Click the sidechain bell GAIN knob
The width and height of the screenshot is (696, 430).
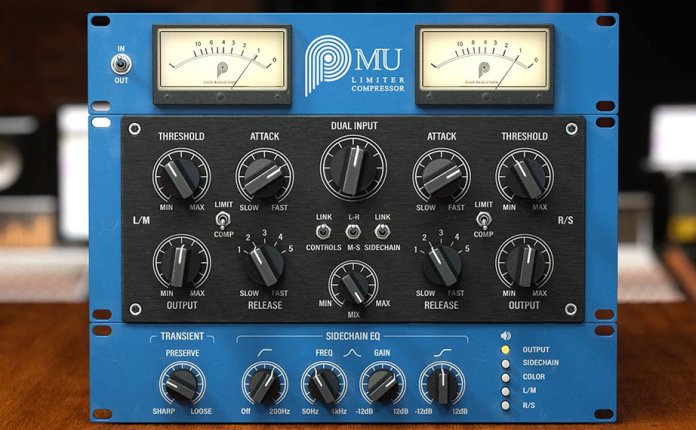tap(383, 384)
